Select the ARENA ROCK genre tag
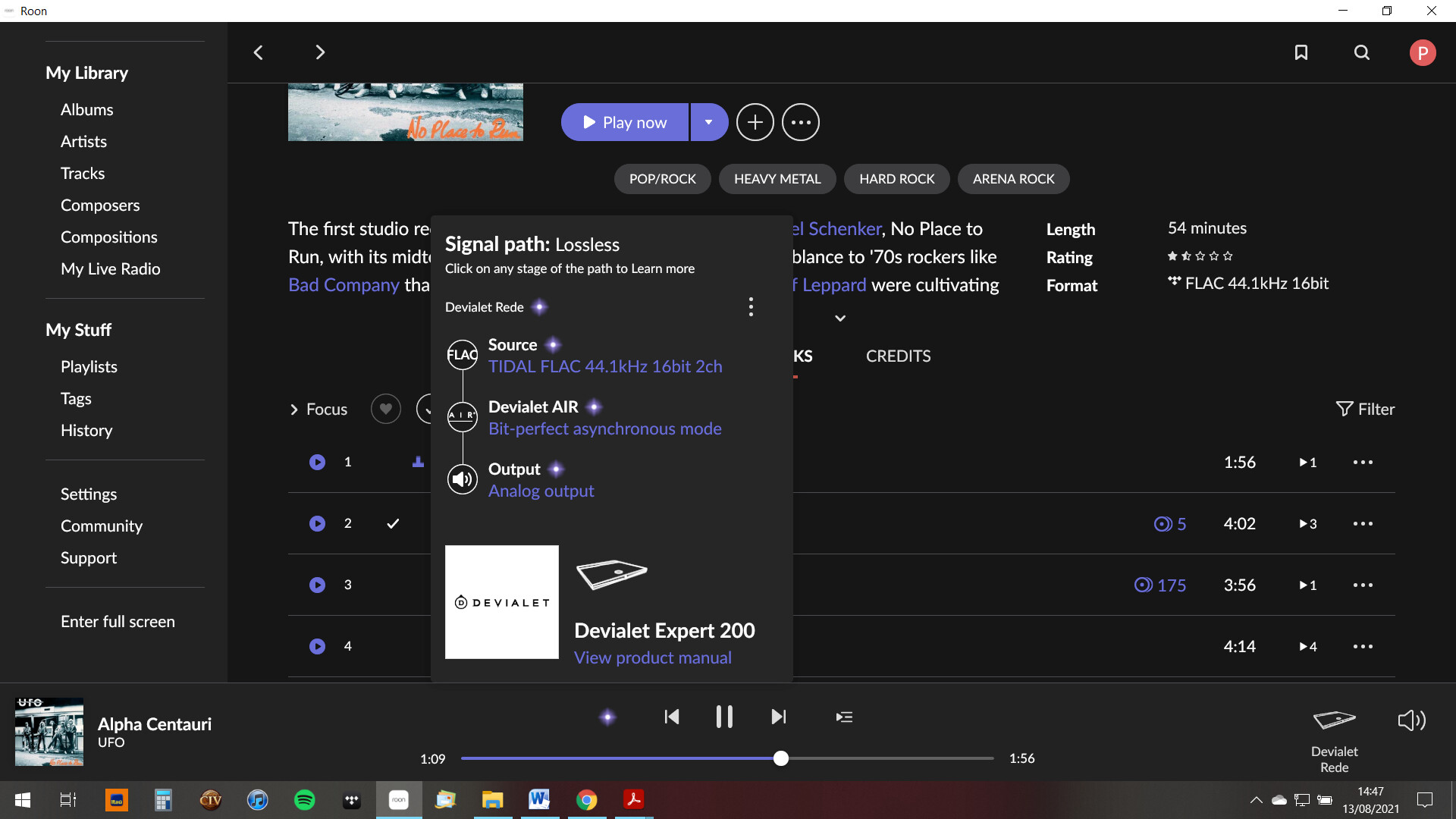Viewport: 1456px width, 819px height. click(1014, 179)
